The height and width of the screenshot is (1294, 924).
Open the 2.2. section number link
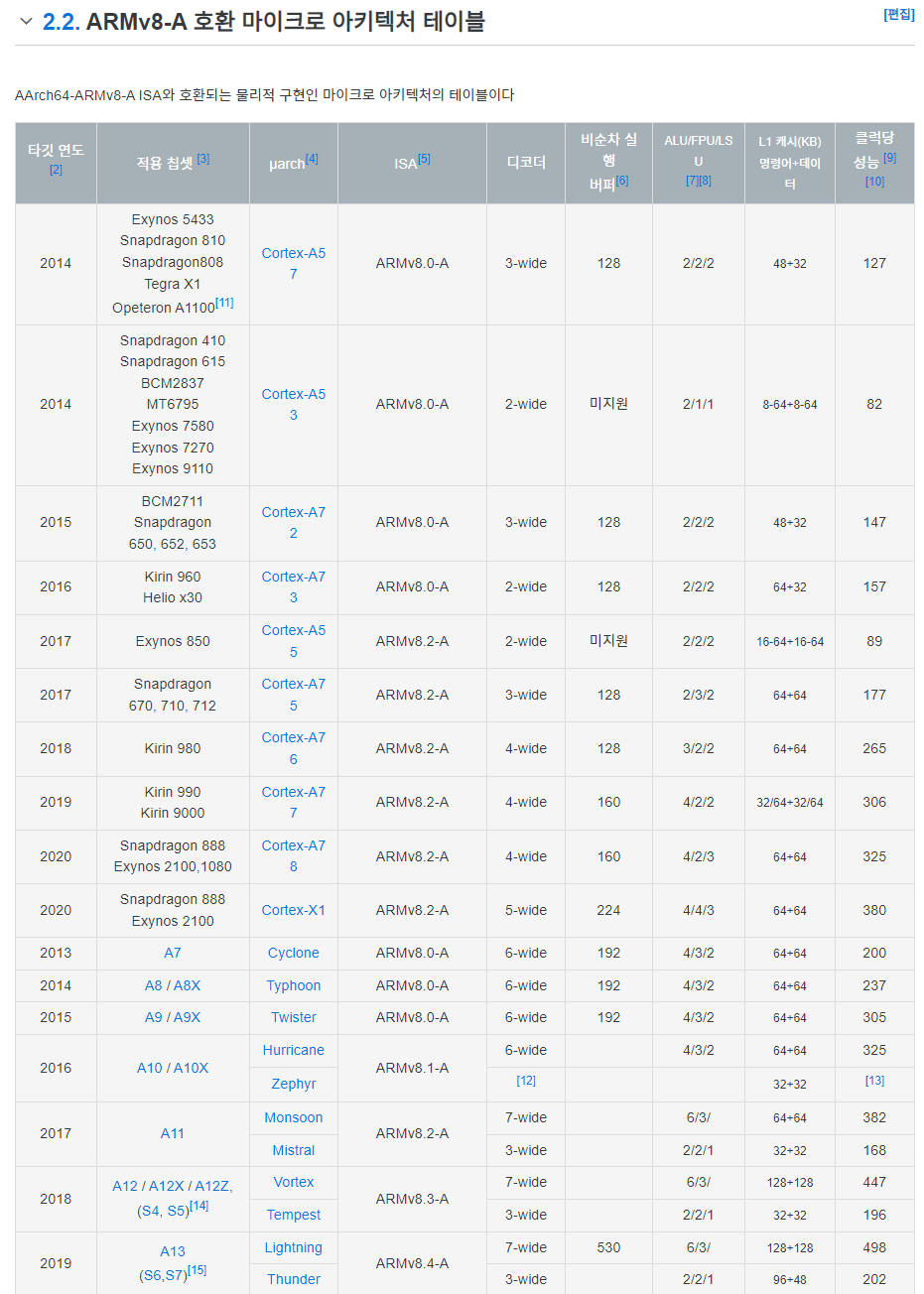coord(62,21)
